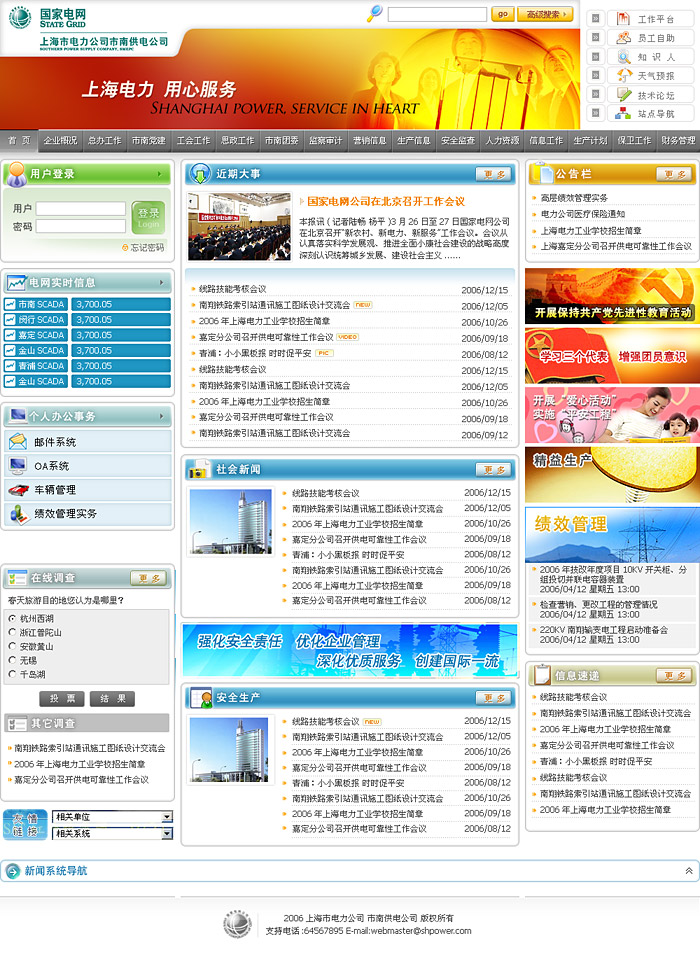Open the 电力公司医疗保险通知 notice
The height and width of the screenshot is (957, 700).
pos(583,214)
